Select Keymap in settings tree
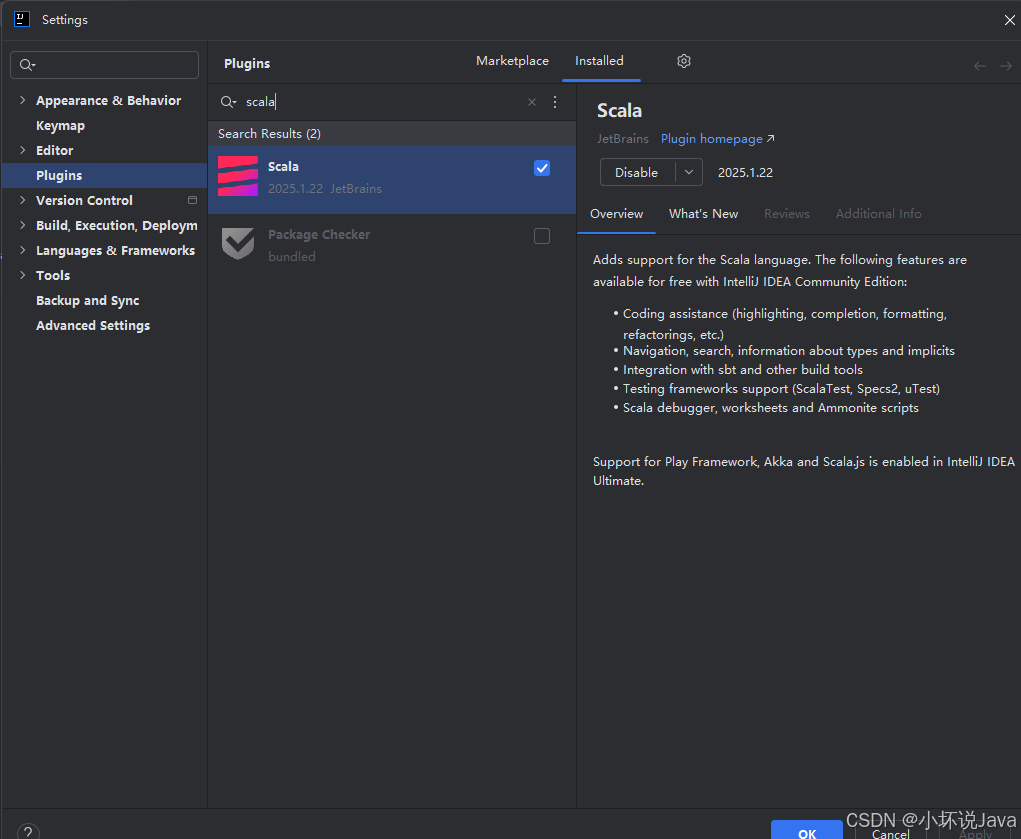This screenshot has height=839, width=1021. point(61,126)
